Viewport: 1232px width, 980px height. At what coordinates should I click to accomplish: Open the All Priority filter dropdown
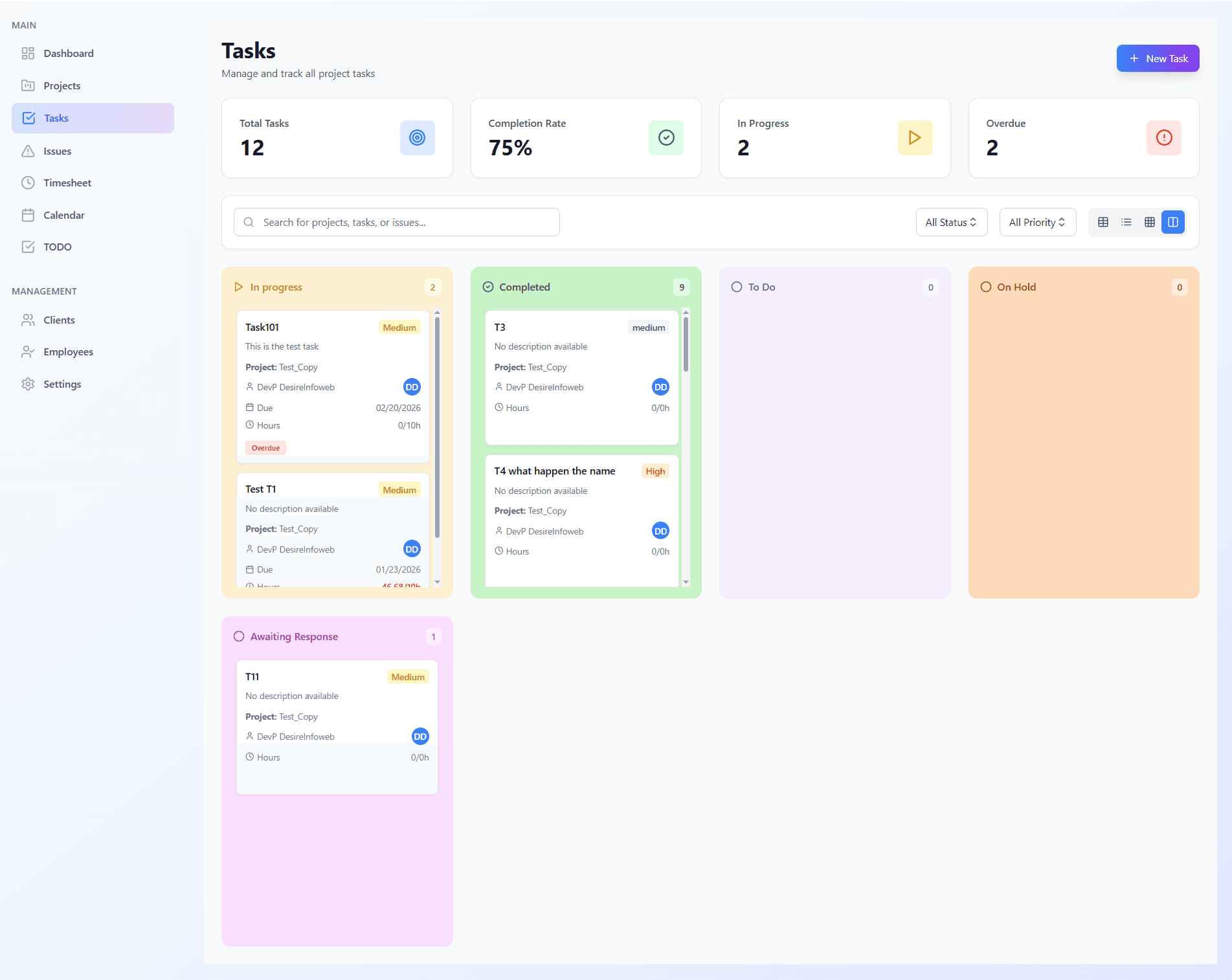[1037, 222]
